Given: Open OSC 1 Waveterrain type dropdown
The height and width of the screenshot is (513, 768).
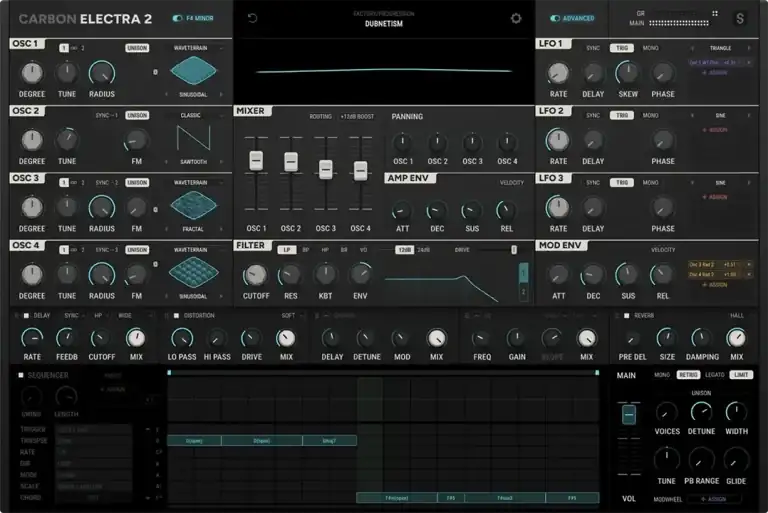Looking at the screenshot, I should [197, 48].
